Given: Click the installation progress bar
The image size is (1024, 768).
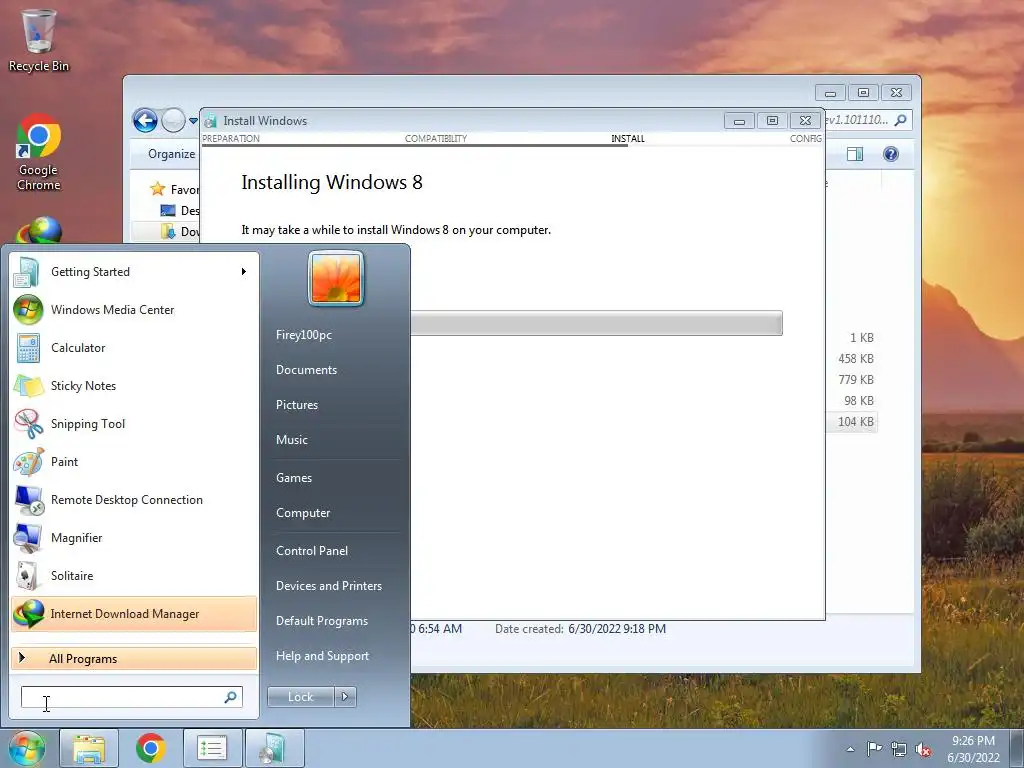Looking at the screenshot, I should pos(596,323).
